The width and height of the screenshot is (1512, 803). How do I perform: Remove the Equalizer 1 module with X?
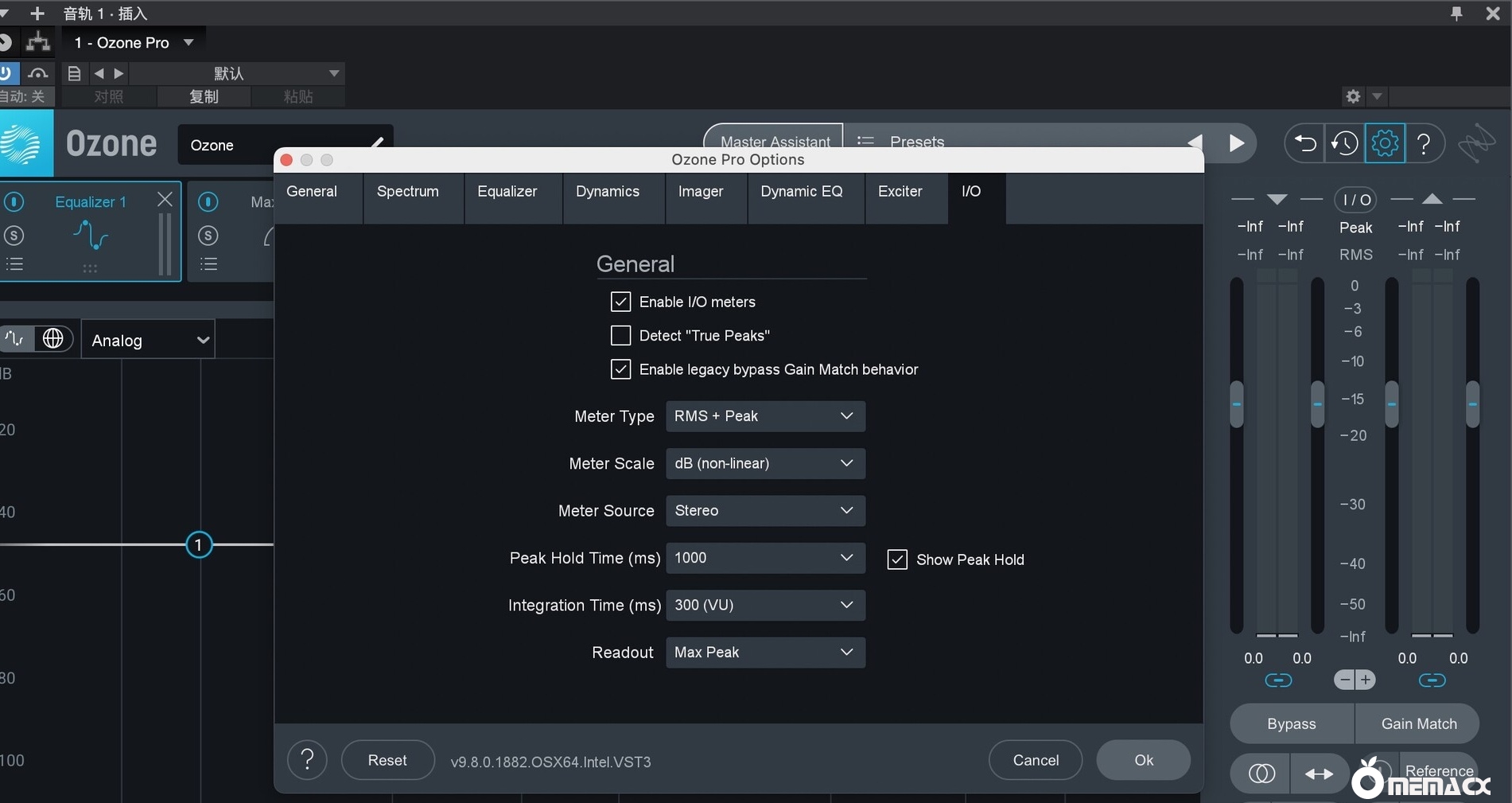click(x=165, y=199)
